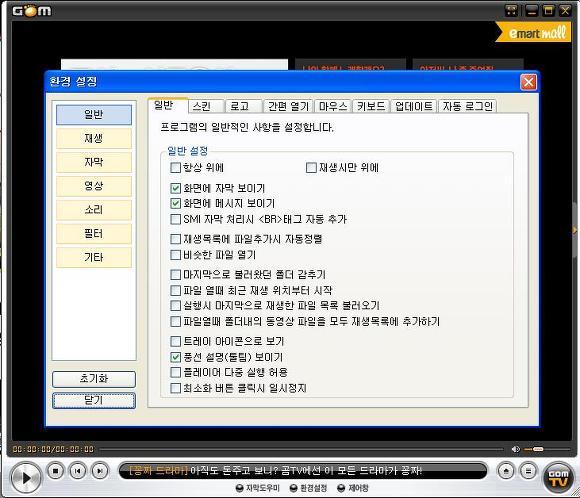Check 재생목록에 파일추가시 자동정렬
The height and width of the screenshot is (498, 580).
click(175, 239)
